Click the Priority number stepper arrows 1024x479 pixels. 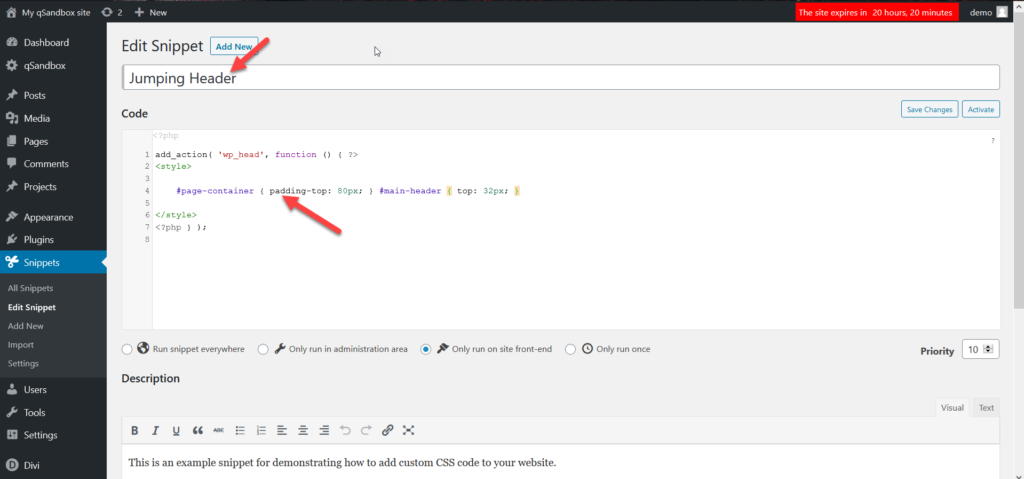(x=989, y=350)
